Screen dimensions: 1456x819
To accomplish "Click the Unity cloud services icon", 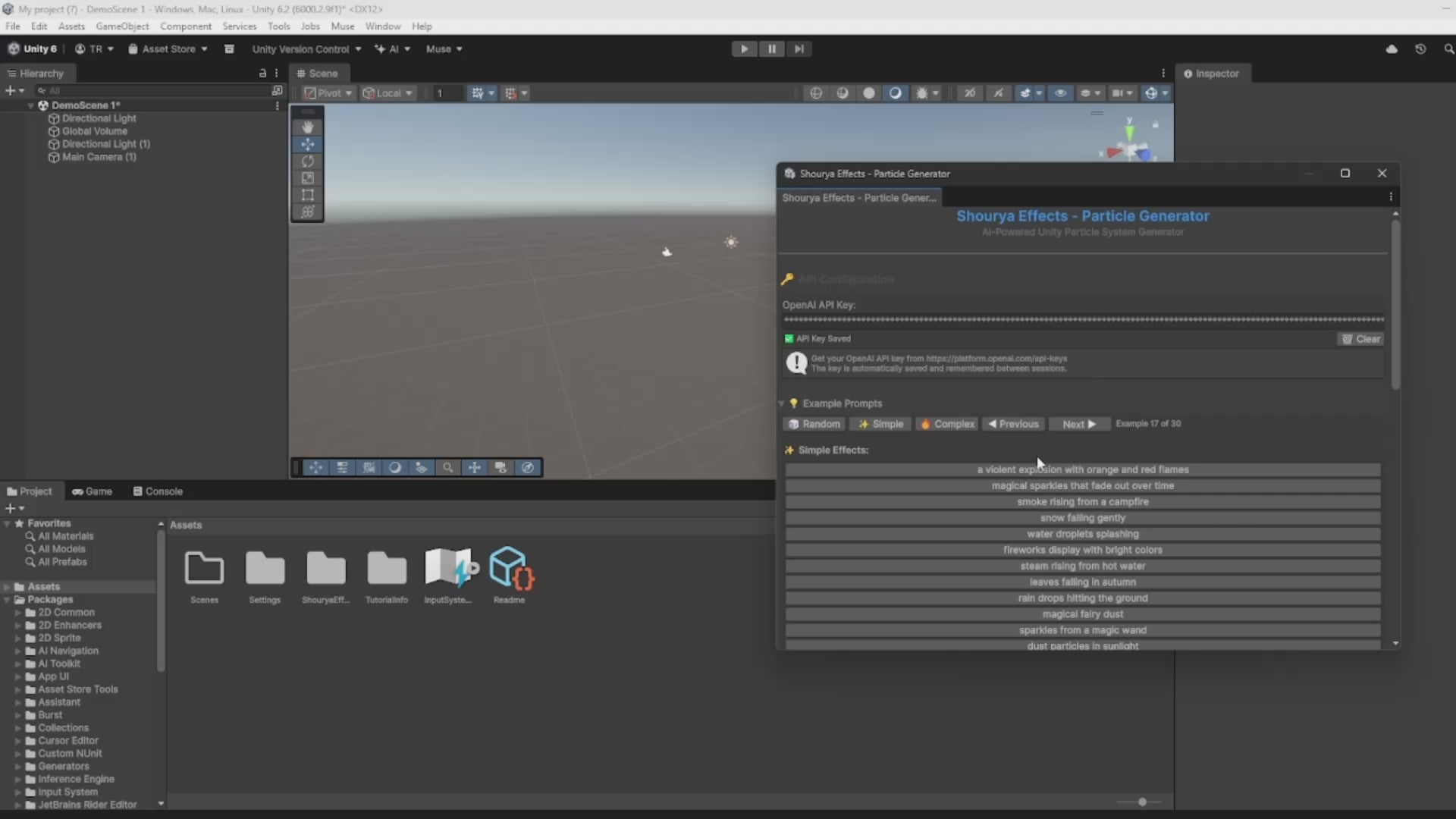I will pos(1392,49).
